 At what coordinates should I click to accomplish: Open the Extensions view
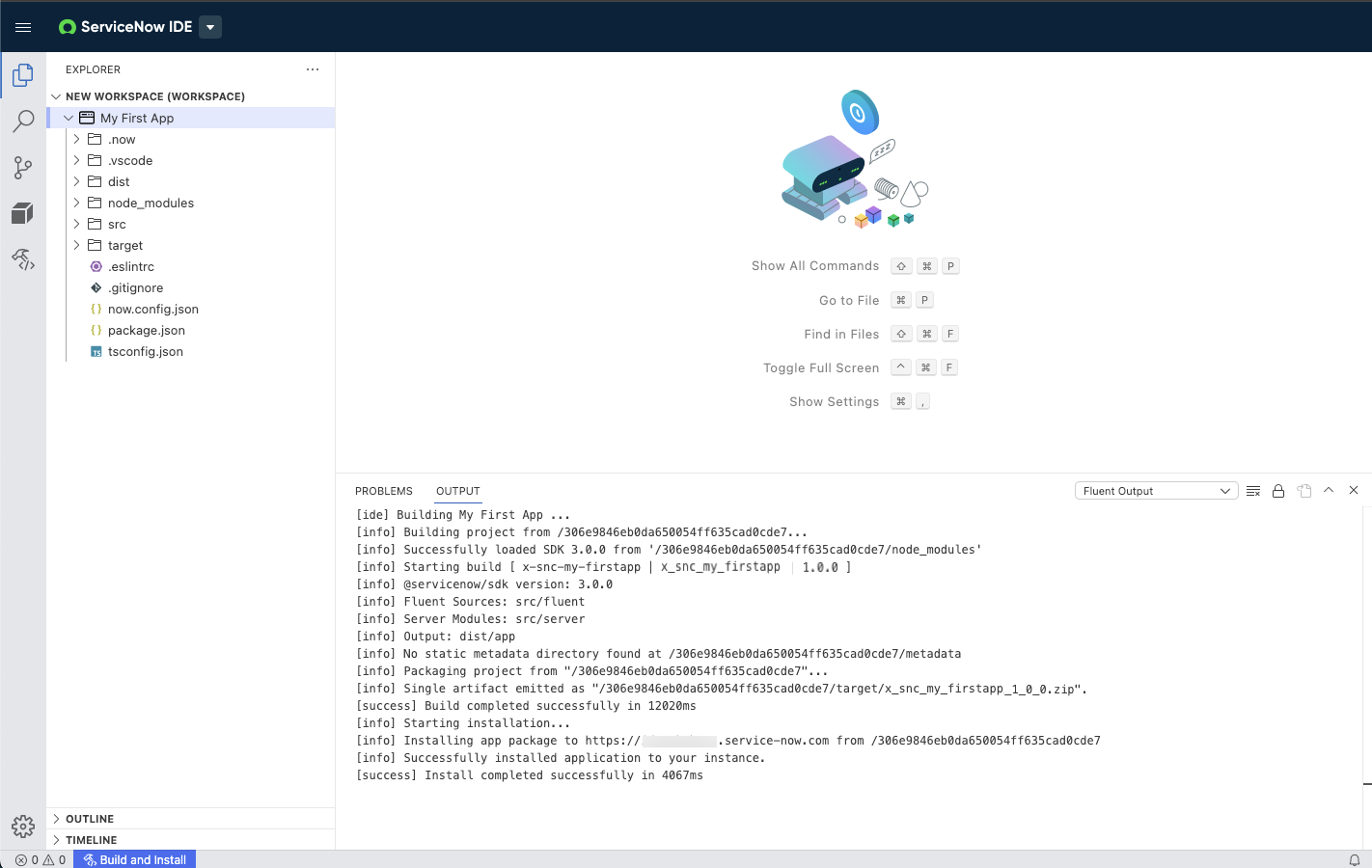23,213
